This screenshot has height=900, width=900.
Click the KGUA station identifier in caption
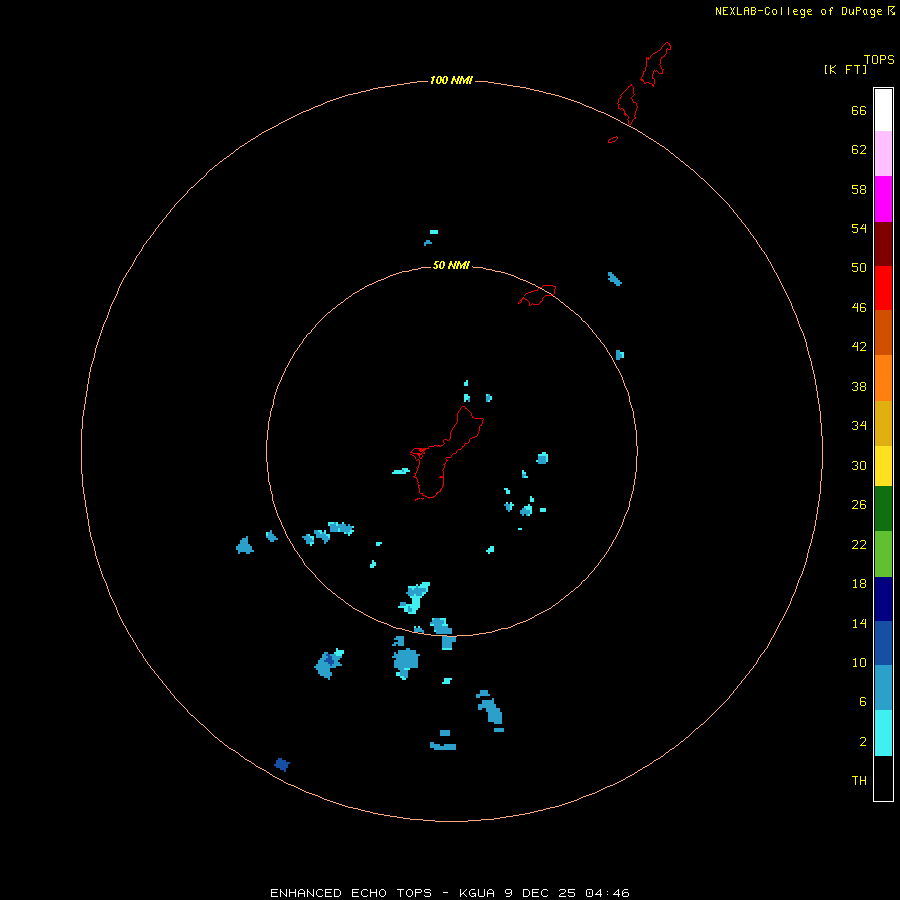tap(477, 893)
